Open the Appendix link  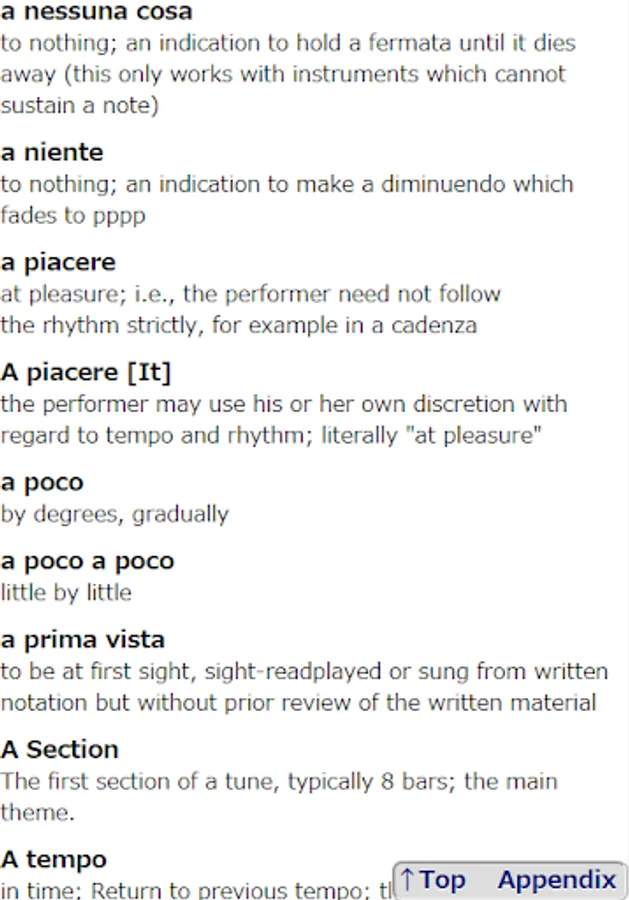click(x=556, y=880)
